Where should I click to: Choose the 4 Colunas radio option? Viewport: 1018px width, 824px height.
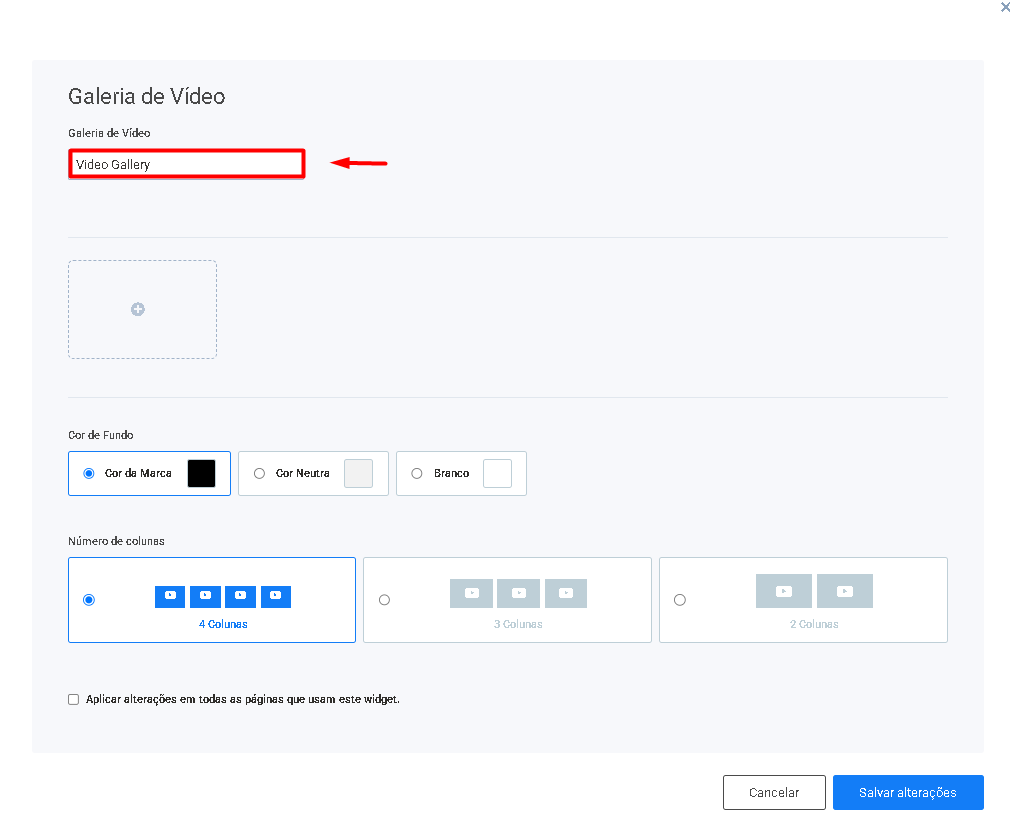tap(89, 599)
